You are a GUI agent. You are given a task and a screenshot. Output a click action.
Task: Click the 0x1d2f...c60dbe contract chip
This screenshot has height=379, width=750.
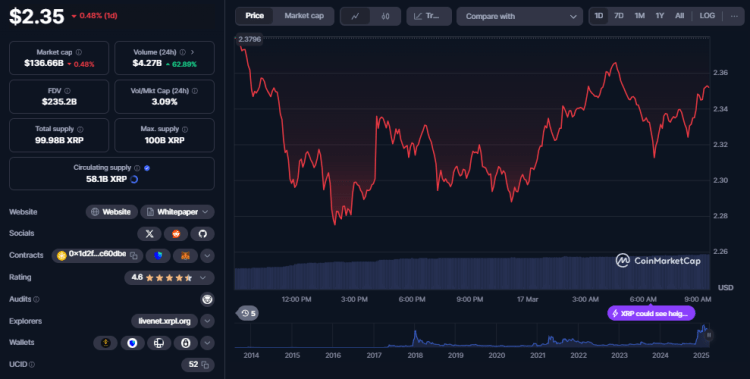(x=97, y=256)
